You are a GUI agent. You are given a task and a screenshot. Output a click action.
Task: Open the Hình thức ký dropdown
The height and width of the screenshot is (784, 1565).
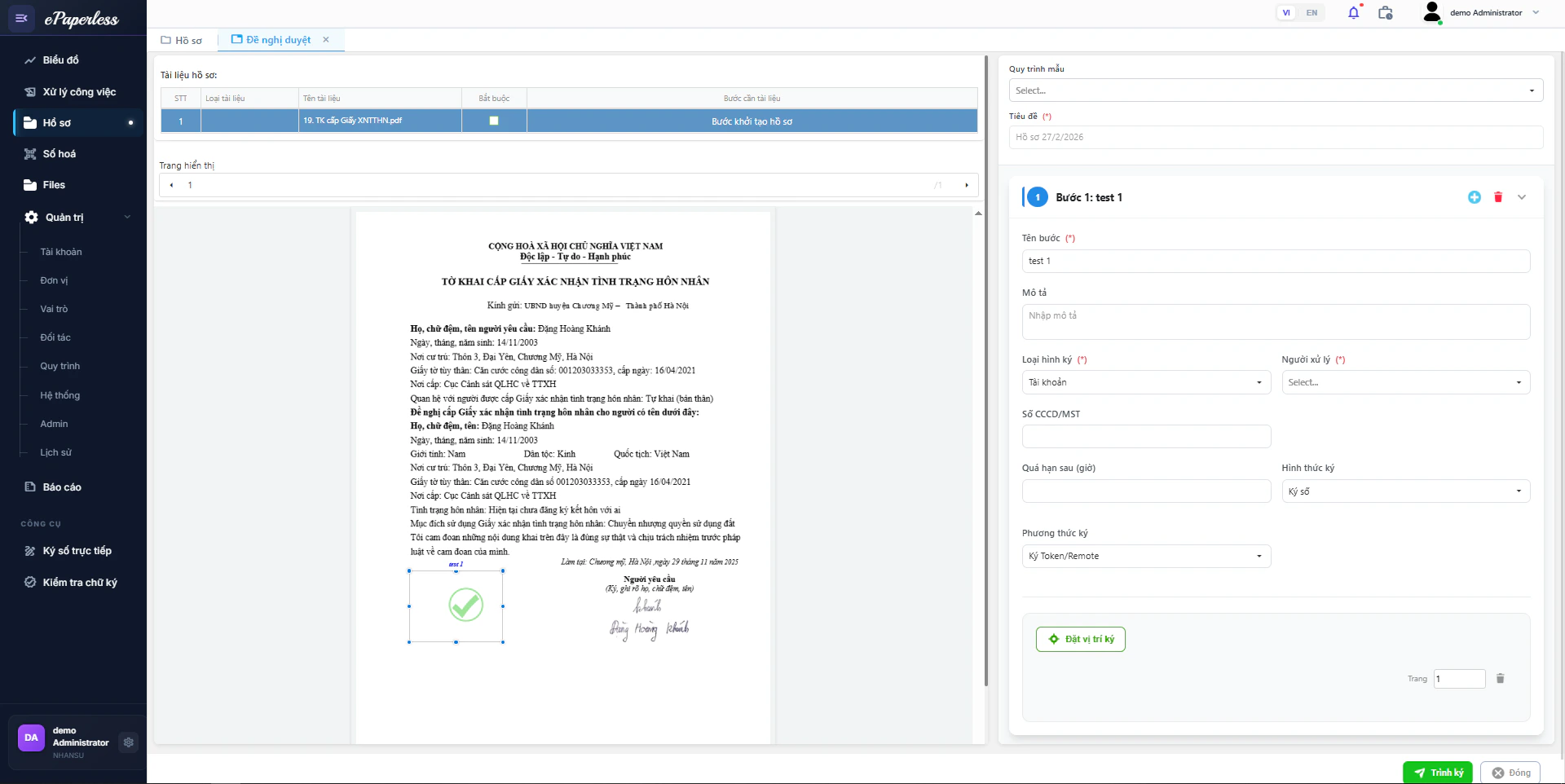pyautogui.click(x=1405, y=491)
